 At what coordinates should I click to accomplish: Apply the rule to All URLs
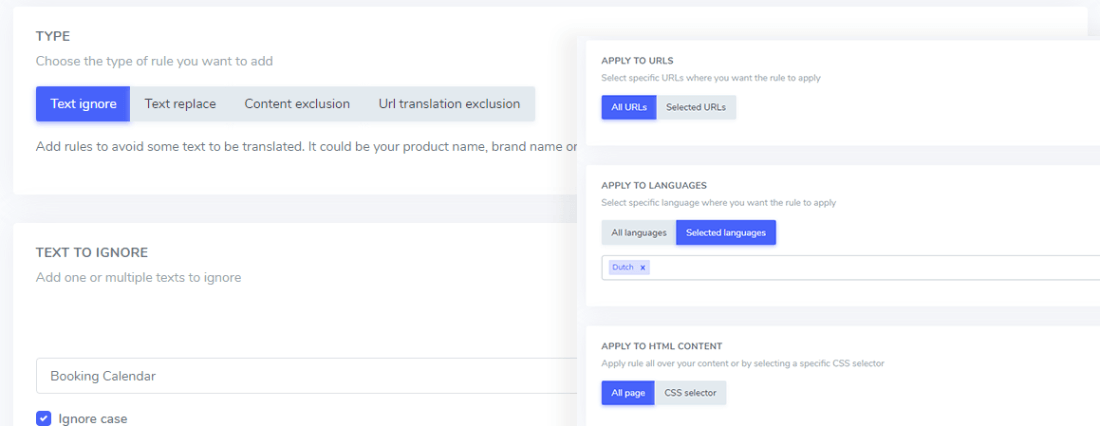628,107
